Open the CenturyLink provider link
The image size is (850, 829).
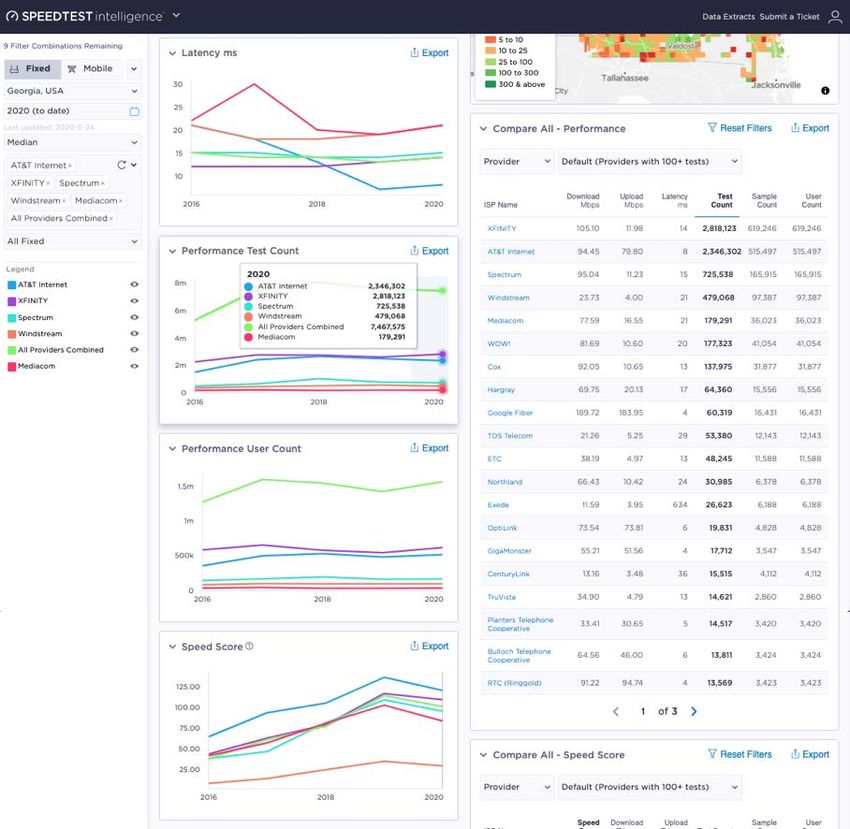pos(508,574)
